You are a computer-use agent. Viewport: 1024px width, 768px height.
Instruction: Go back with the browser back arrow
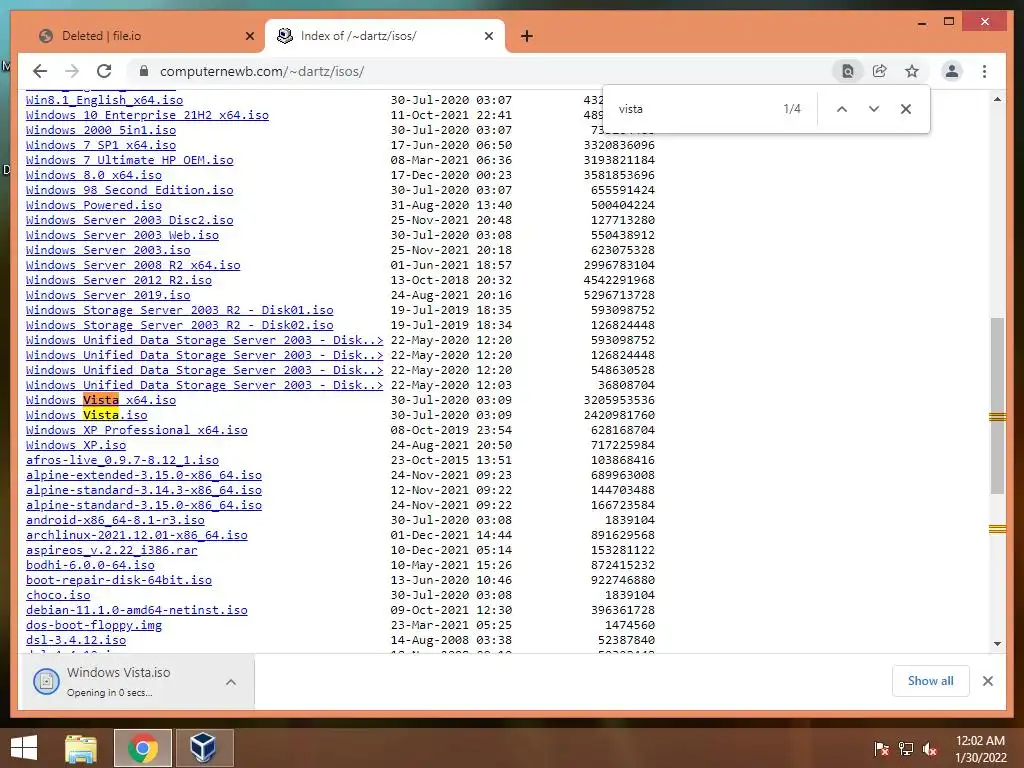tap(40, 71)
